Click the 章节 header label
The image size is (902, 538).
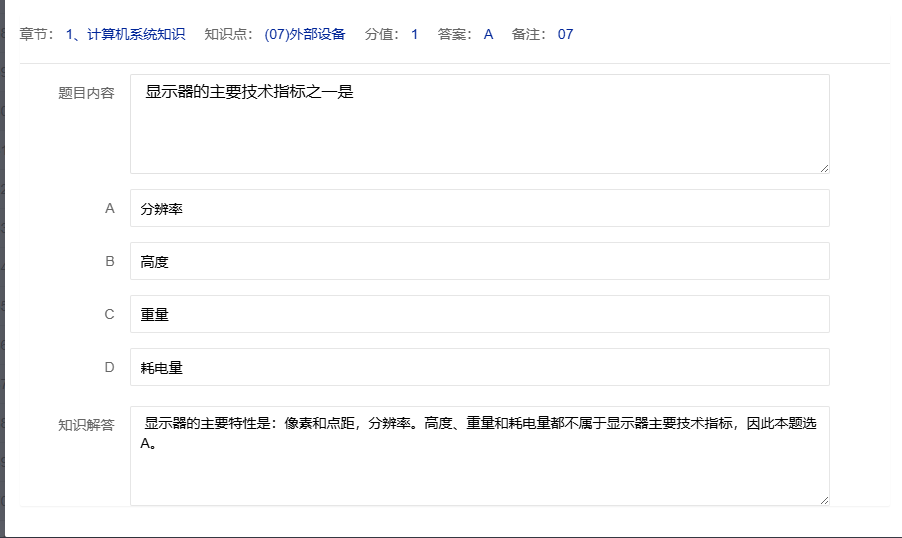pyautogui.click(x=33, y=35)
